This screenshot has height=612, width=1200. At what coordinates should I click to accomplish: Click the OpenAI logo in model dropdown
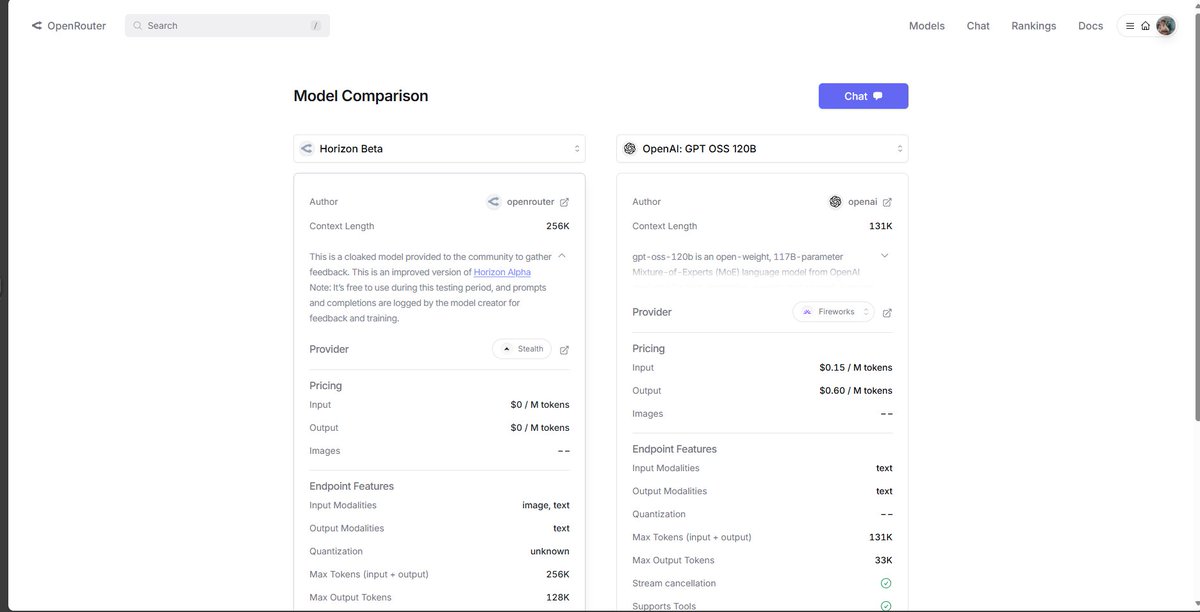point(629,149)
